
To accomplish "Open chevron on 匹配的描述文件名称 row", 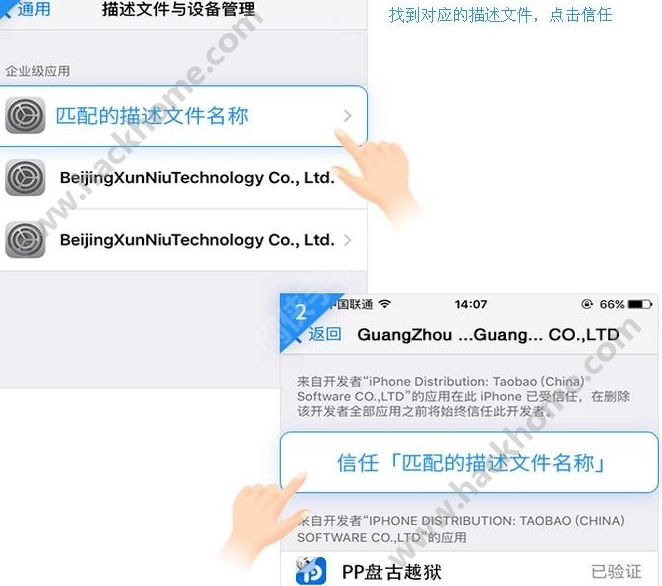I will pos(347,116).
